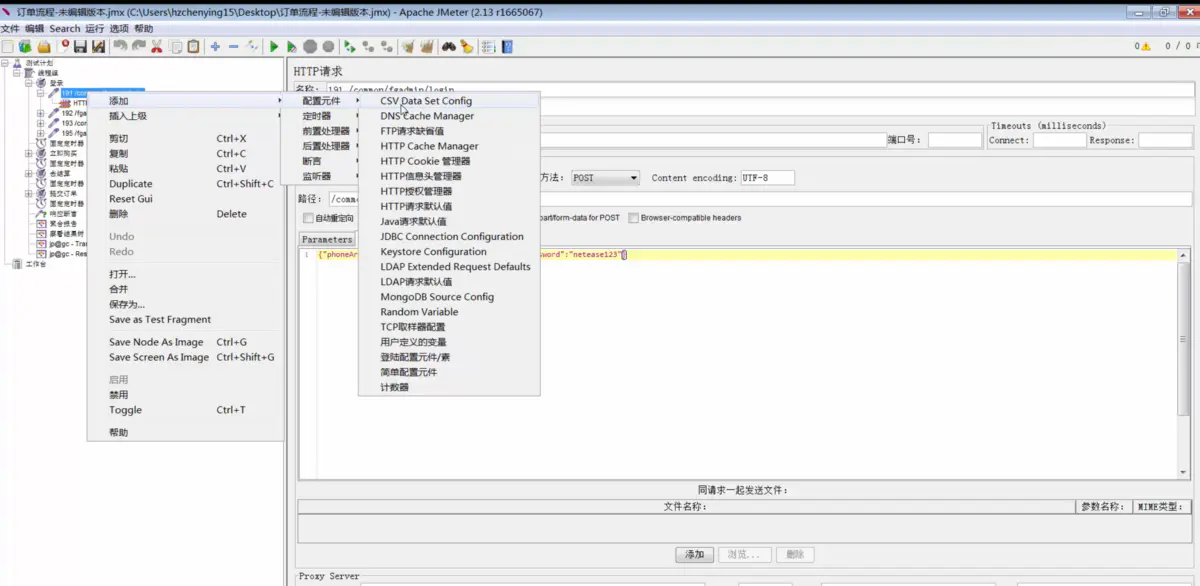The height and width of the screenshot is (586, 1200).
Task: Click Remote Start All icon
Action: (349, 46)
